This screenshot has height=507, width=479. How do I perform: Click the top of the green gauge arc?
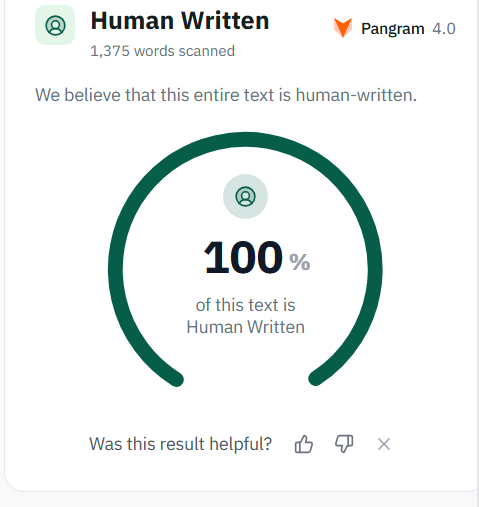245,139
